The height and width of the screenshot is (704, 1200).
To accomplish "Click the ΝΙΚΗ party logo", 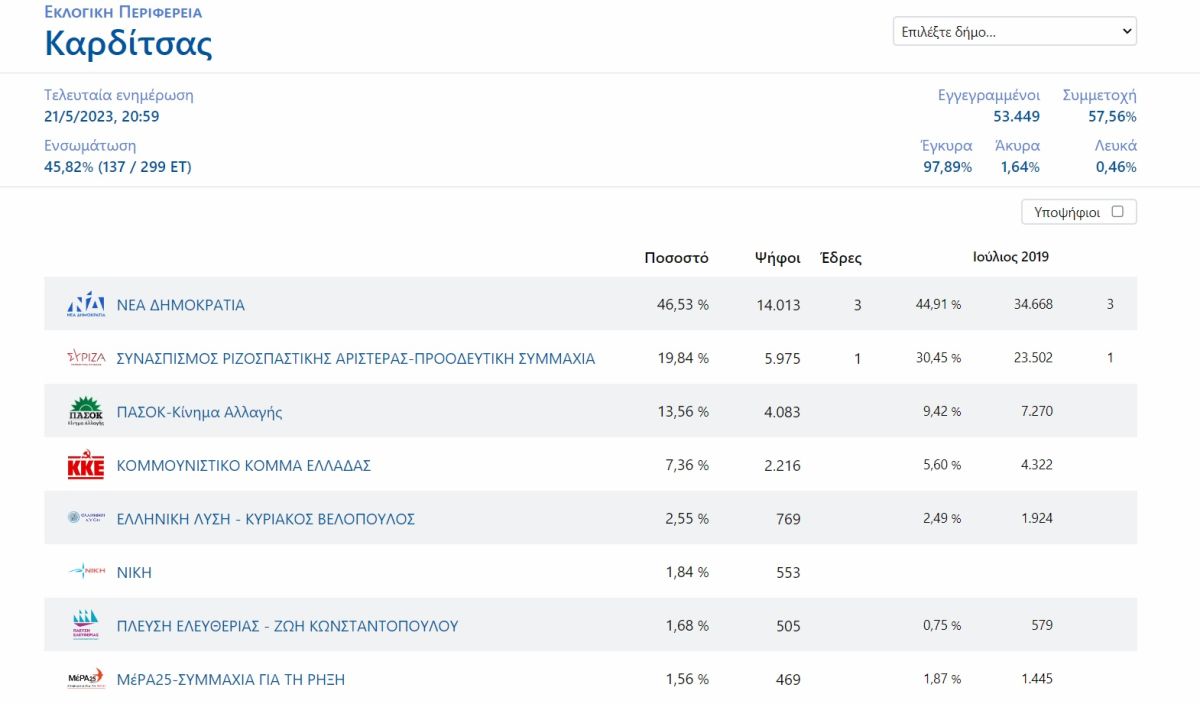I will (86, 572).
